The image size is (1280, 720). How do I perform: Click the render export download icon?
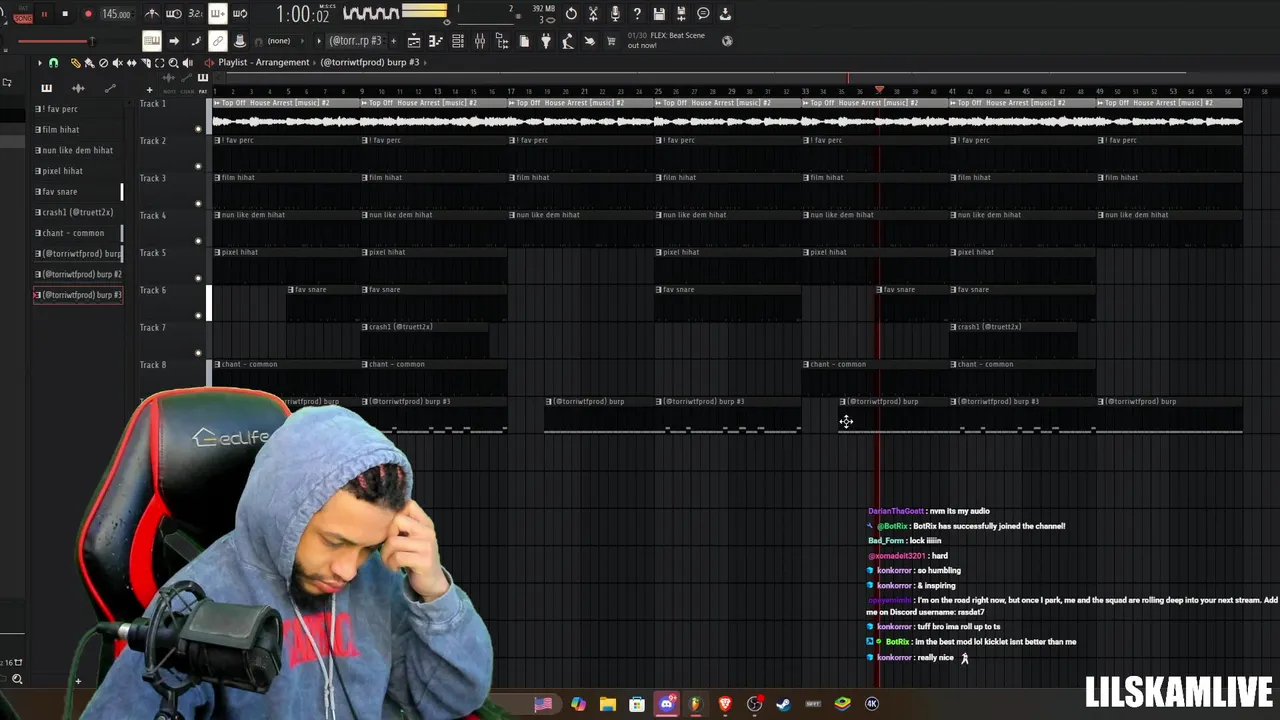click(725, 14)
